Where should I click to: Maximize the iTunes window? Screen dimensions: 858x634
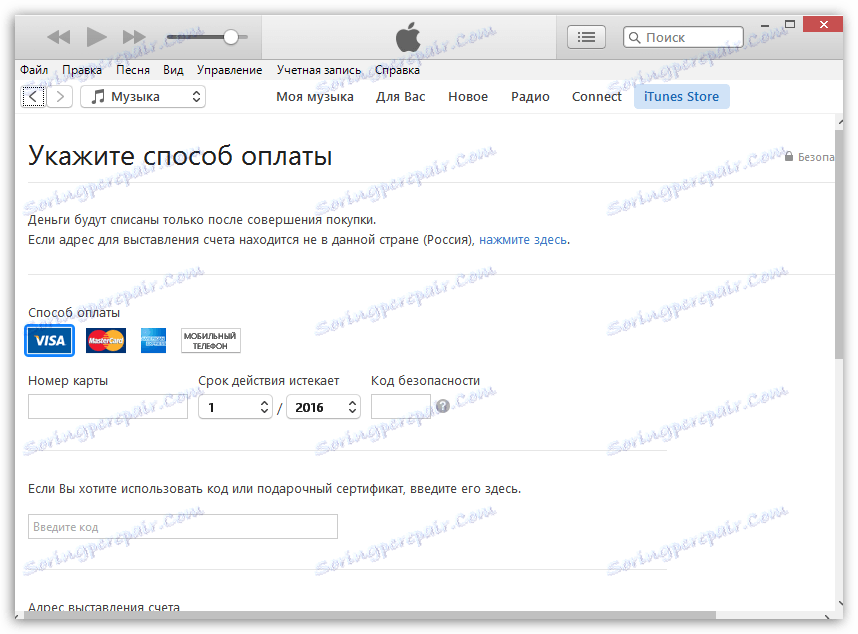tap(790, 25)
